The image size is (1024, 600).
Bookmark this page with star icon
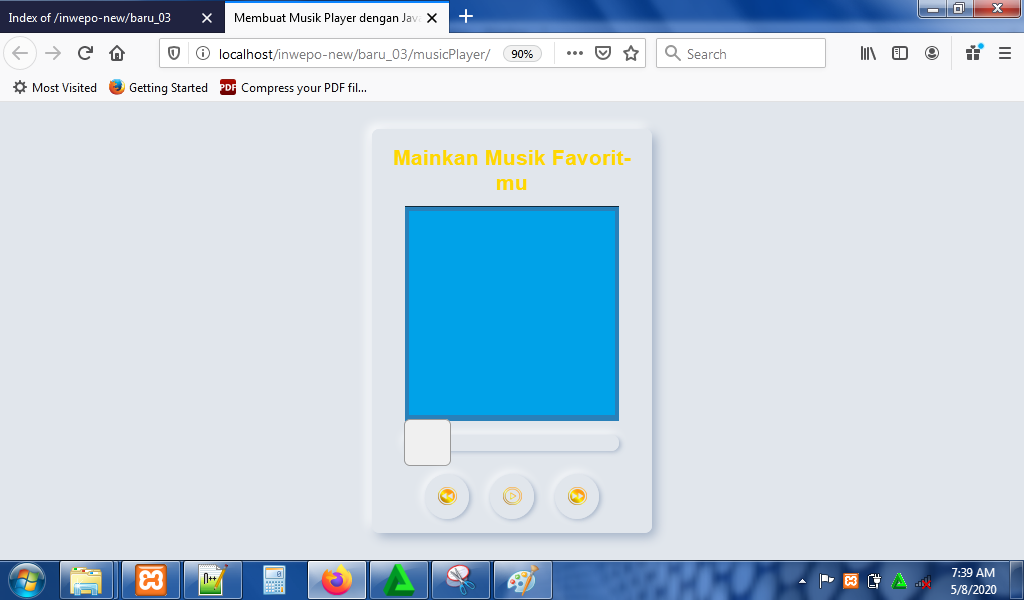[x=631, y=54]
